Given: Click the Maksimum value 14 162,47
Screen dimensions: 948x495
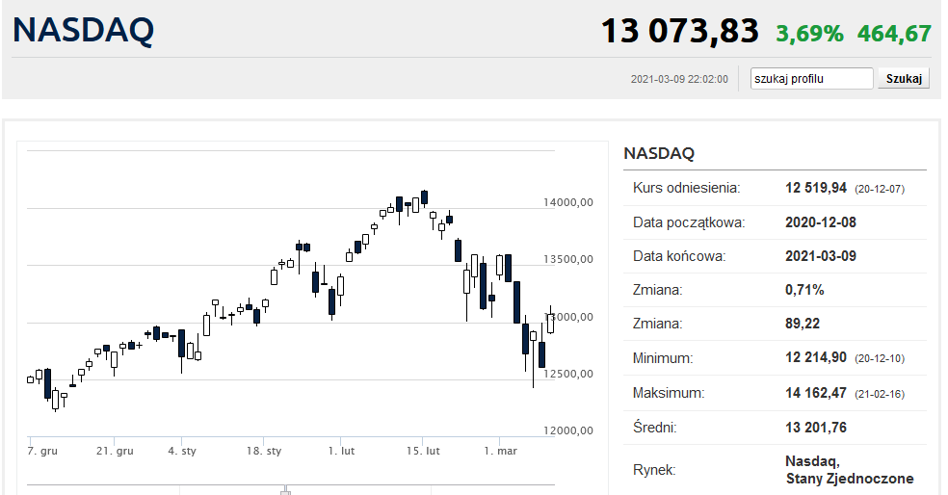Looking at the screenshot, I should click(816, 393).
